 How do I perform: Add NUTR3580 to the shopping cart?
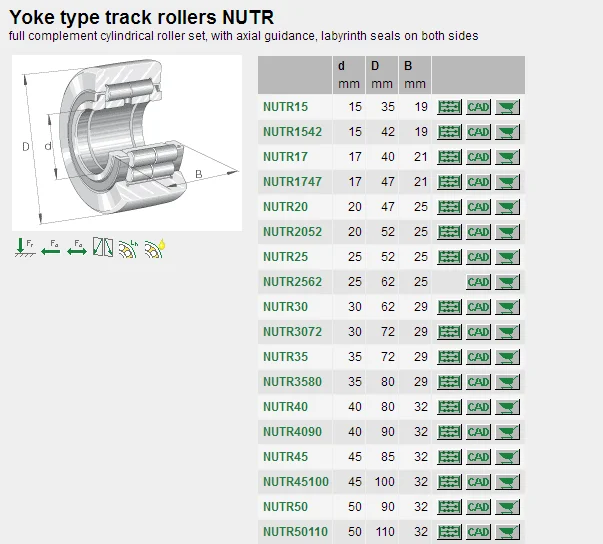(x=507, y=382)
